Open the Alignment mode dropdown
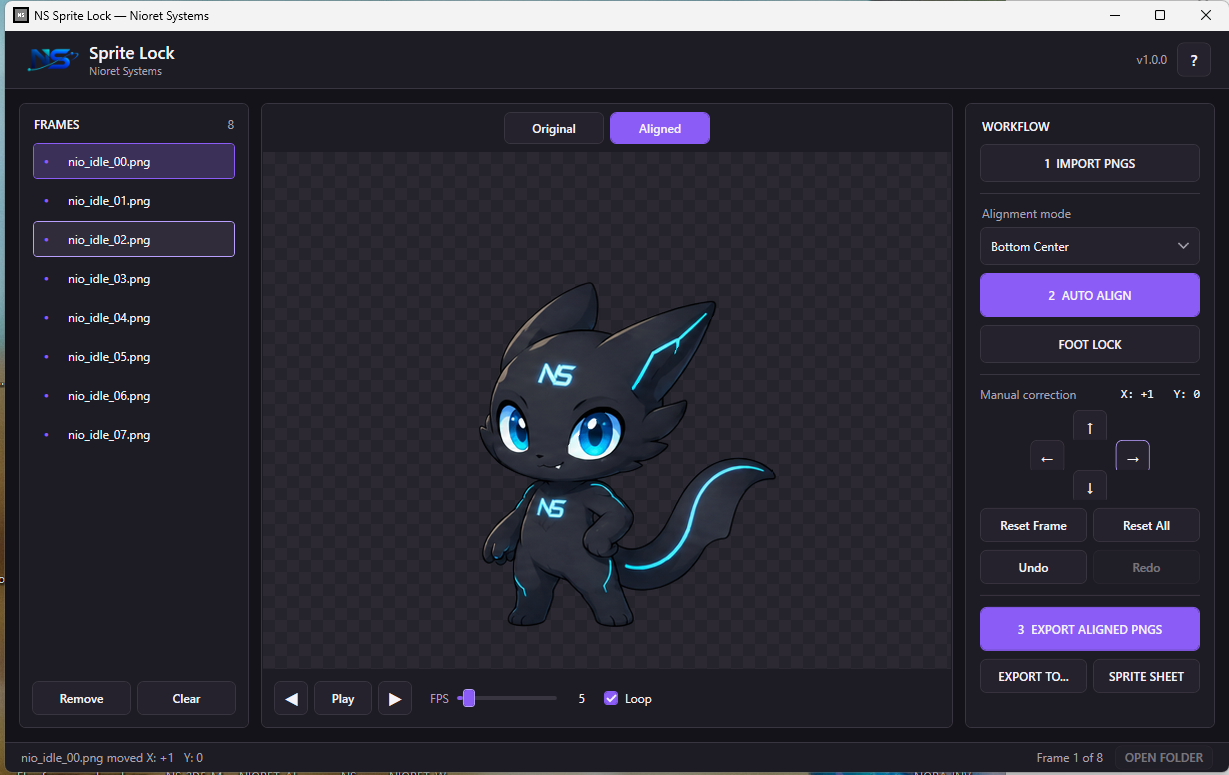The height and width of the screenshot is (775, 1229). pyautogui.click(x=1090, y=246)
